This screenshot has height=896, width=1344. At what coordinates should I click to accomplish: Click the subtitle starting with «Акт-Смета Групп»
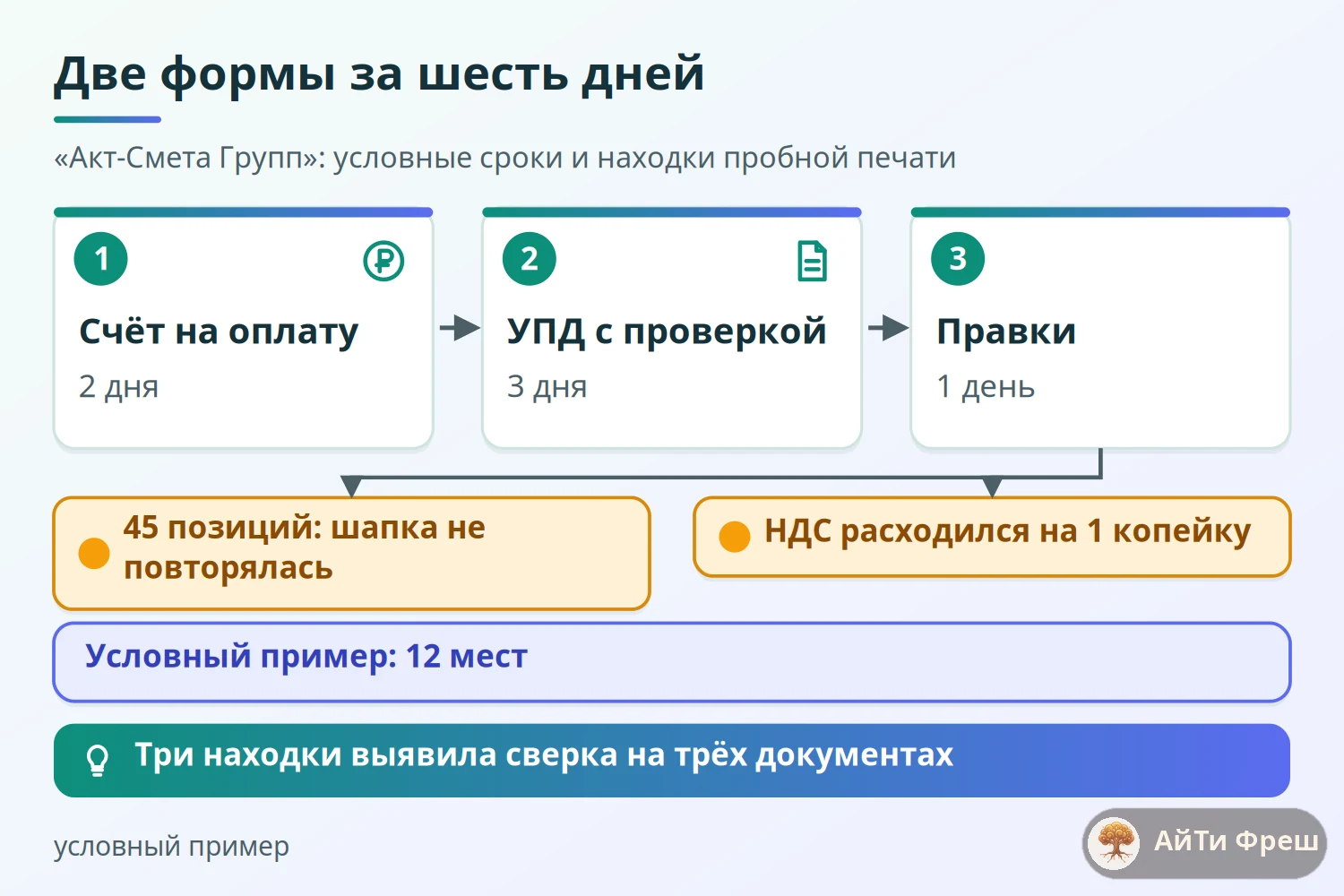[504, 158]
